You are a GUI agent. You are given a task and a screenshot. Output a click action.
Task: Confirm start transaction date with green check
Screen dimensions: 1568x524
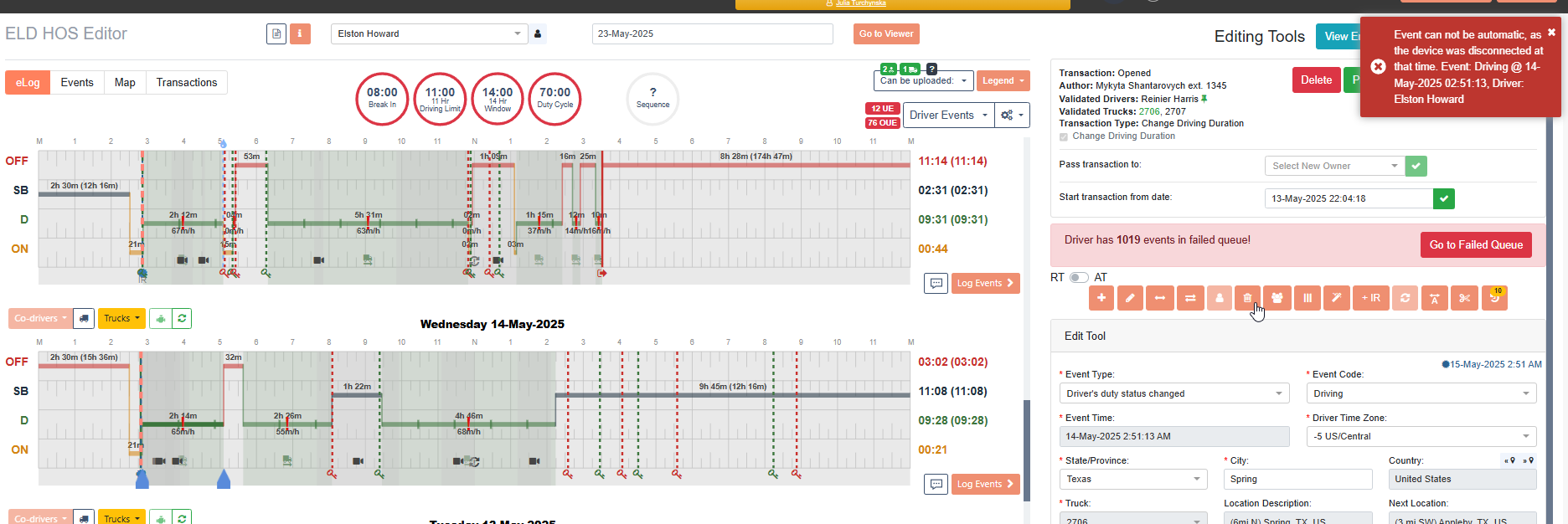[x=1444, y=198]
